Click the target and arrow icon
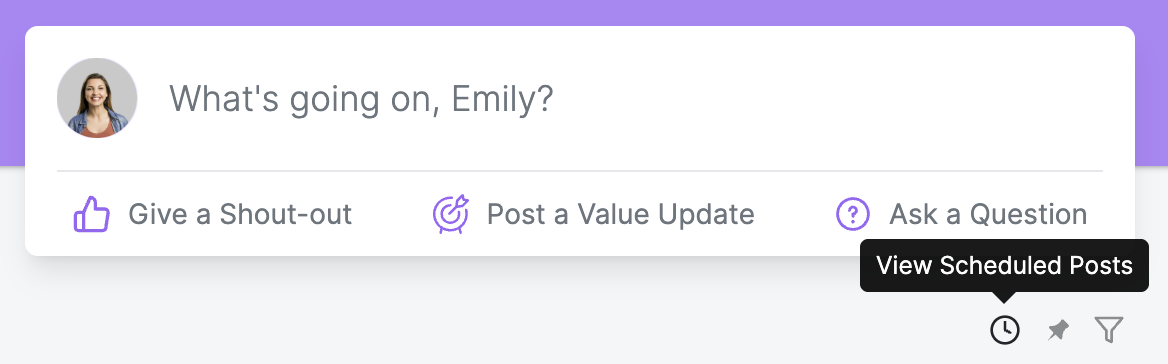This screenshot has height=364, width=1168. pyautogui.click(x=451, y=214)
